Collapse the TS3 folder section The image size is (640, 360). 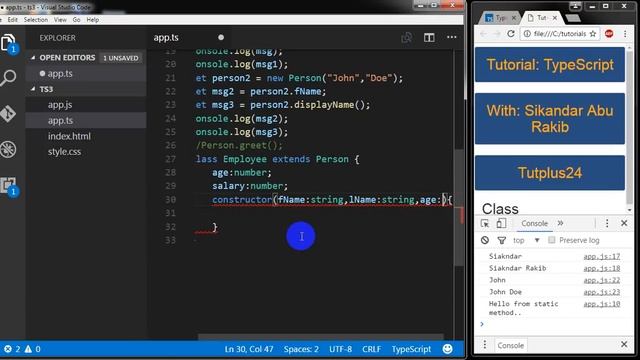(x=33, y=89)
